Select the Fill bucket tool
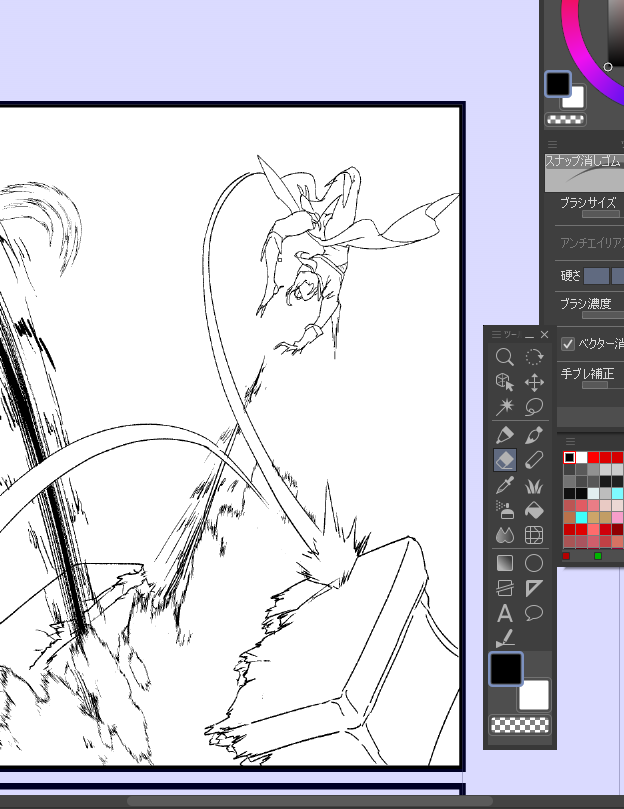The height and width of the screenshot is (809, 624). [x=534, y=510]
